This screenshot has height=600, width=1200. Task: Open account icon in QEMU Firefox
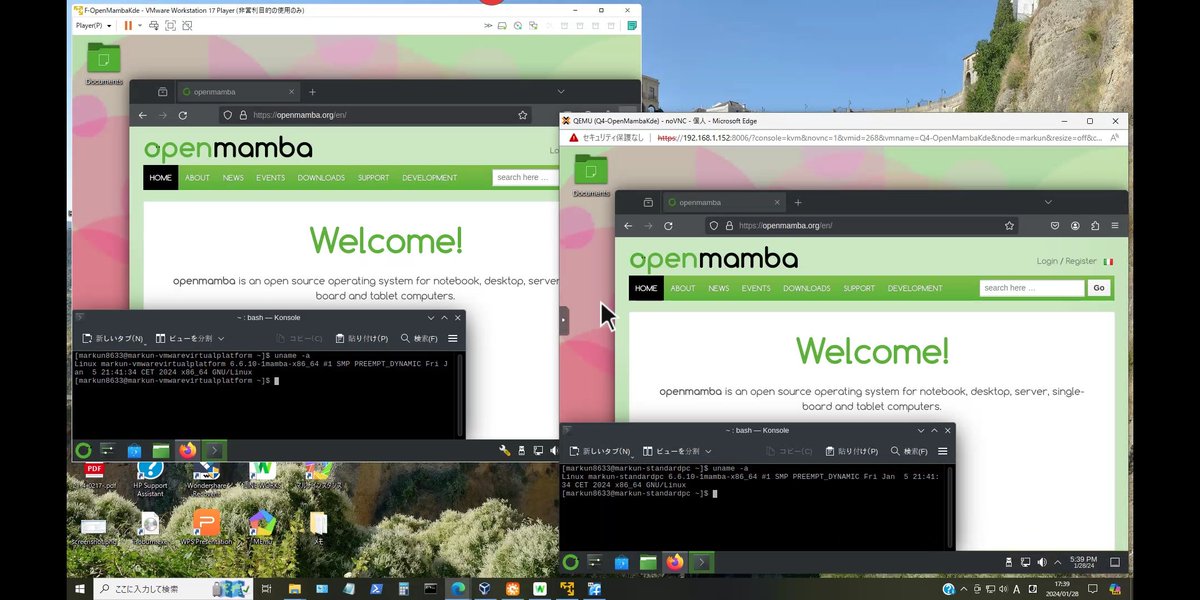[x=1074, y=226]
